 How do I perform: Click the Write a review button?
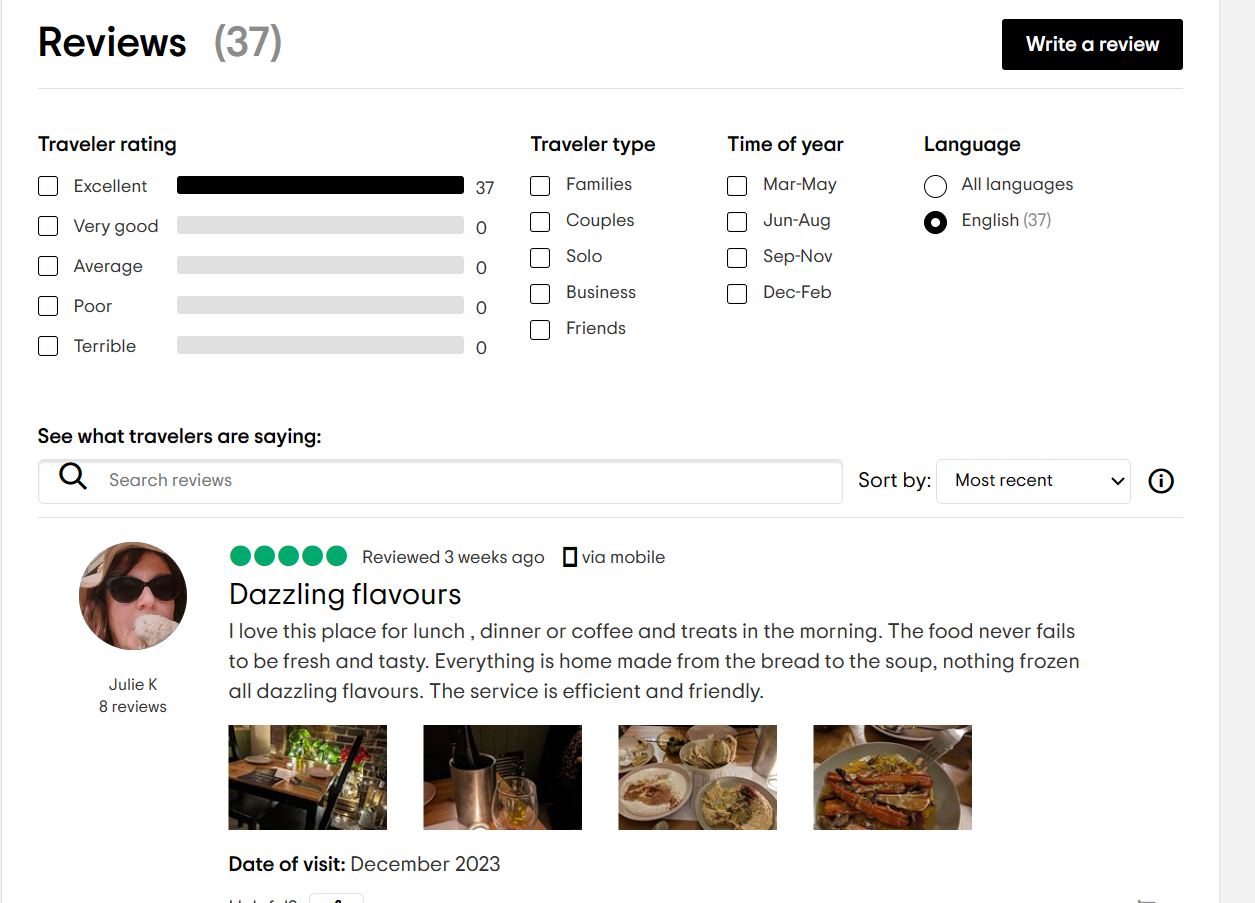pos(1092,45)
